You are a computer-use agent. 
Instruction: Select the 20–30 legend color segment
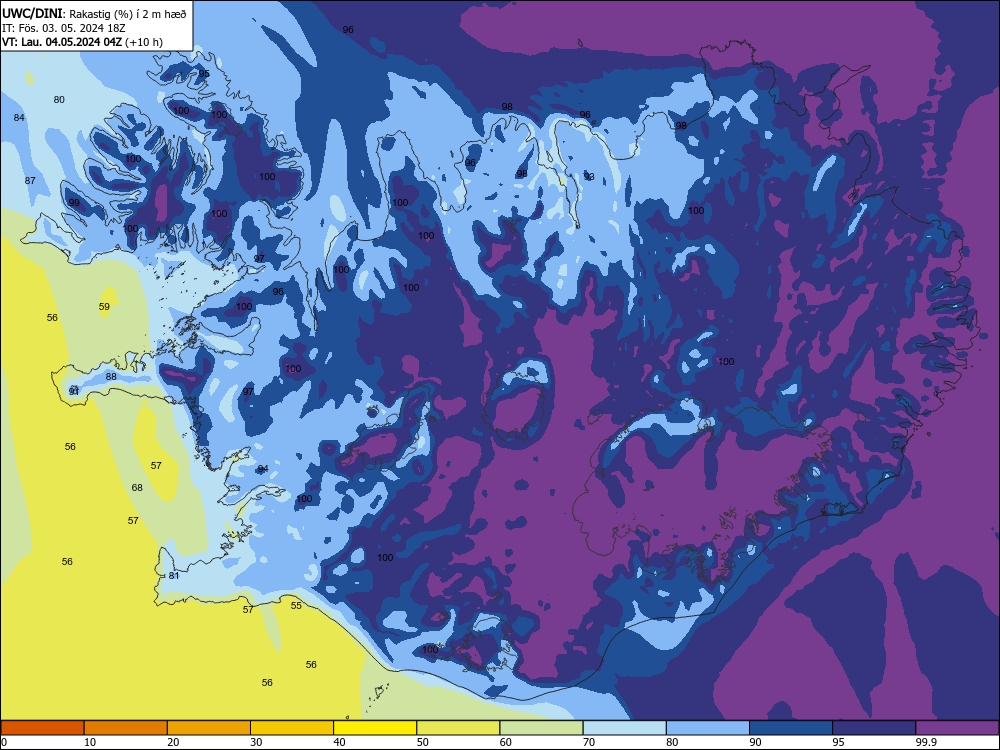[x=209, y=728]
